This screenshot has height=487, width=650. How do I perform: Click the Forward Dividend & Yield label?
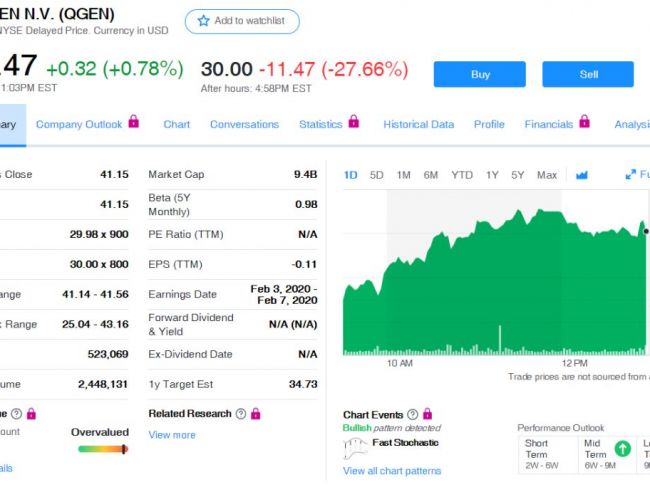click(191, 324)
